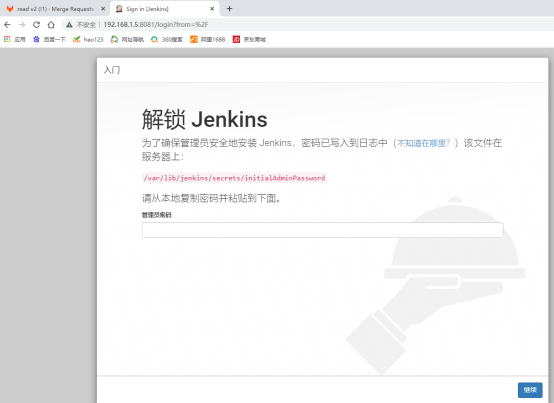The height and width of the screenshot is (403, 554).
Task: Click the browser forward arrow
Action: (22, 24)
